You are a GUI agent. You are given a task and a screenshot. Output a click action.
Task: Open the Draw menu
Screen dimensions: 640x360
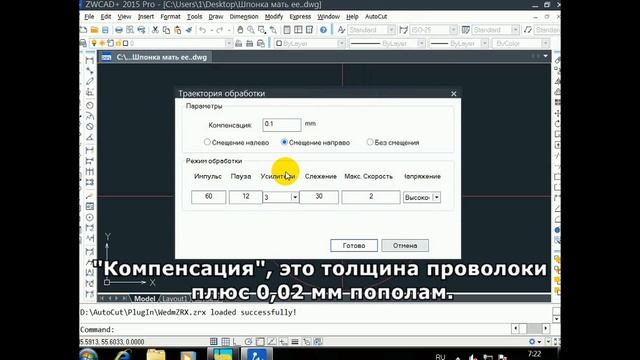pyautogui.click(x=216, y=17)
